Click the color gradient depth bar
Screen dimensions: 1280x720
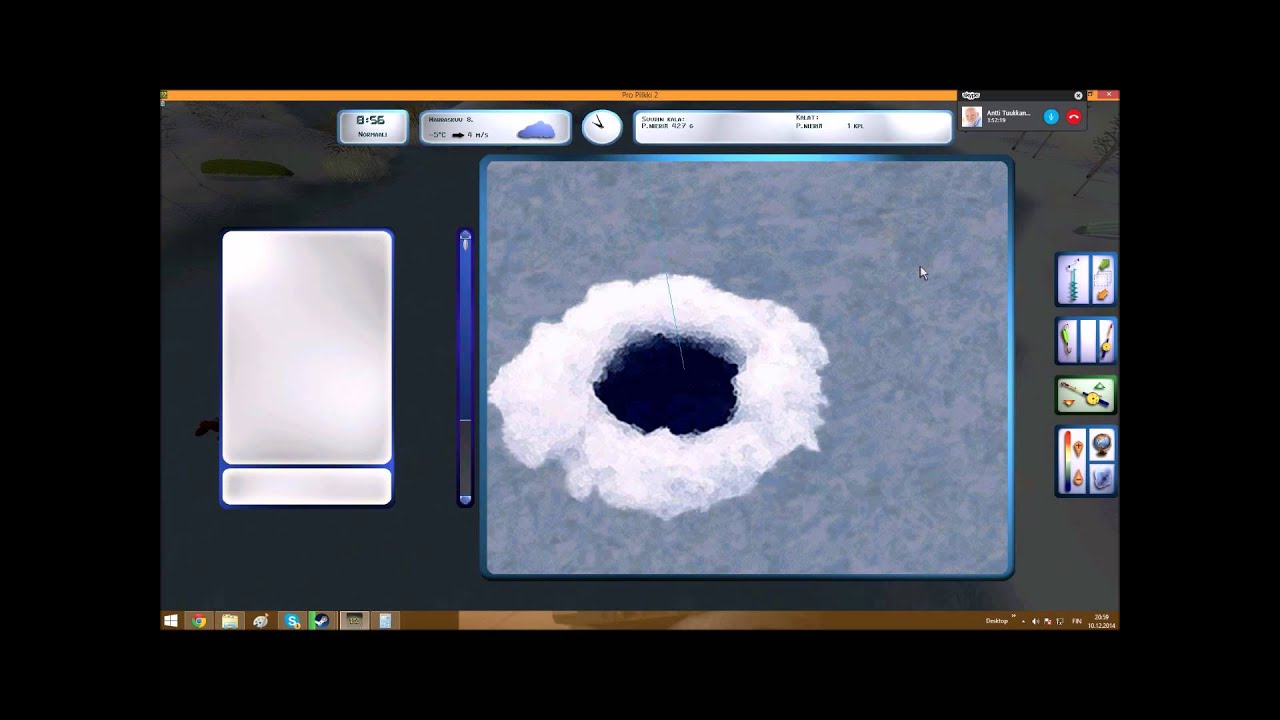[1067, 461]
